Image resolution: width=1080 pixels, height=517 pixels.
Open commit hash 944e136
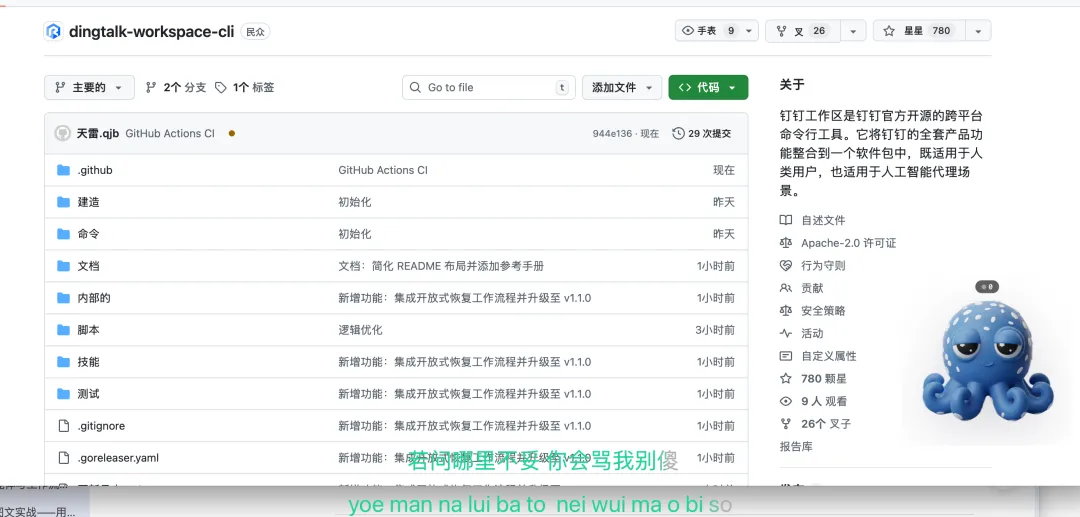pyautogui.click(x=612, y=134)
